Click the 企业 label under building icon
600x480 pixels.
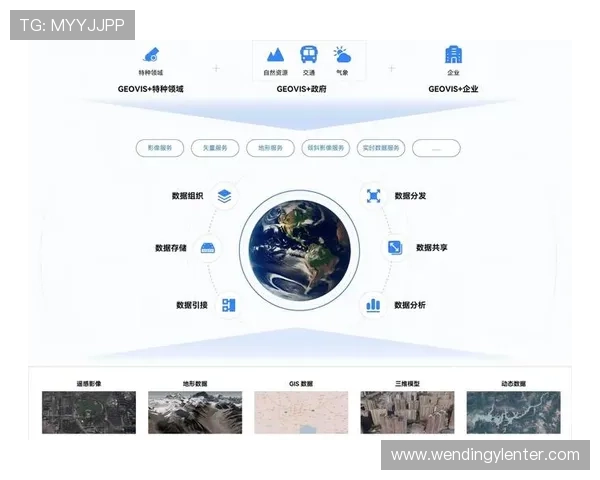pyautogui.click(x=453, y=72)
